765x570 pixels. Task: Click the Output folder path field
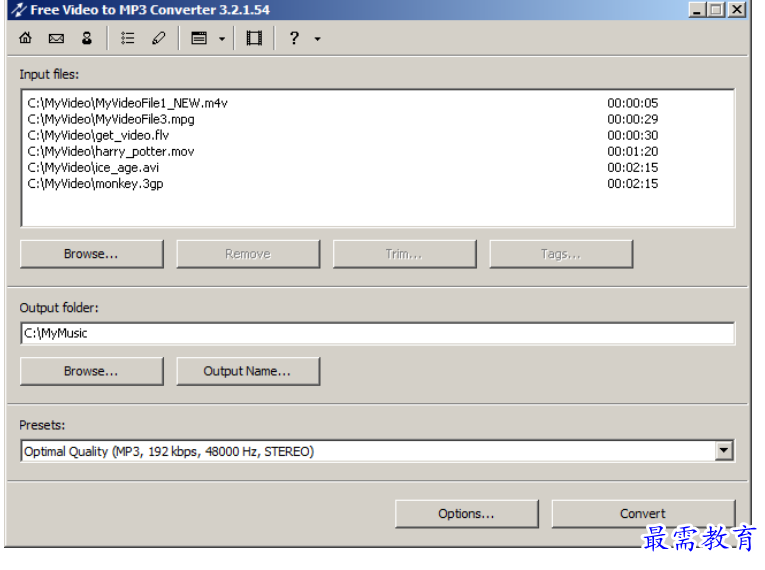tap(378, 333)
